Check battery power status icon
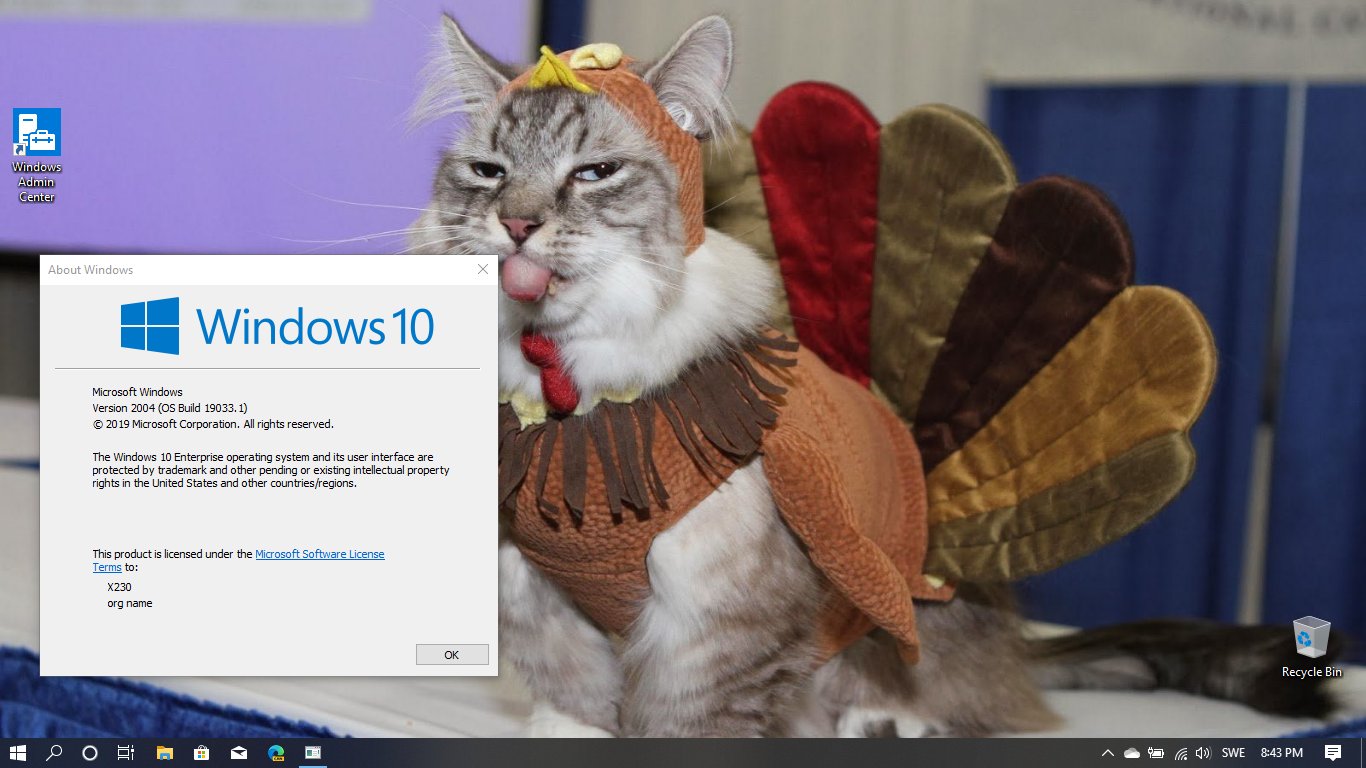This screenshot has width=1366, height=768. pos(1156,753)
